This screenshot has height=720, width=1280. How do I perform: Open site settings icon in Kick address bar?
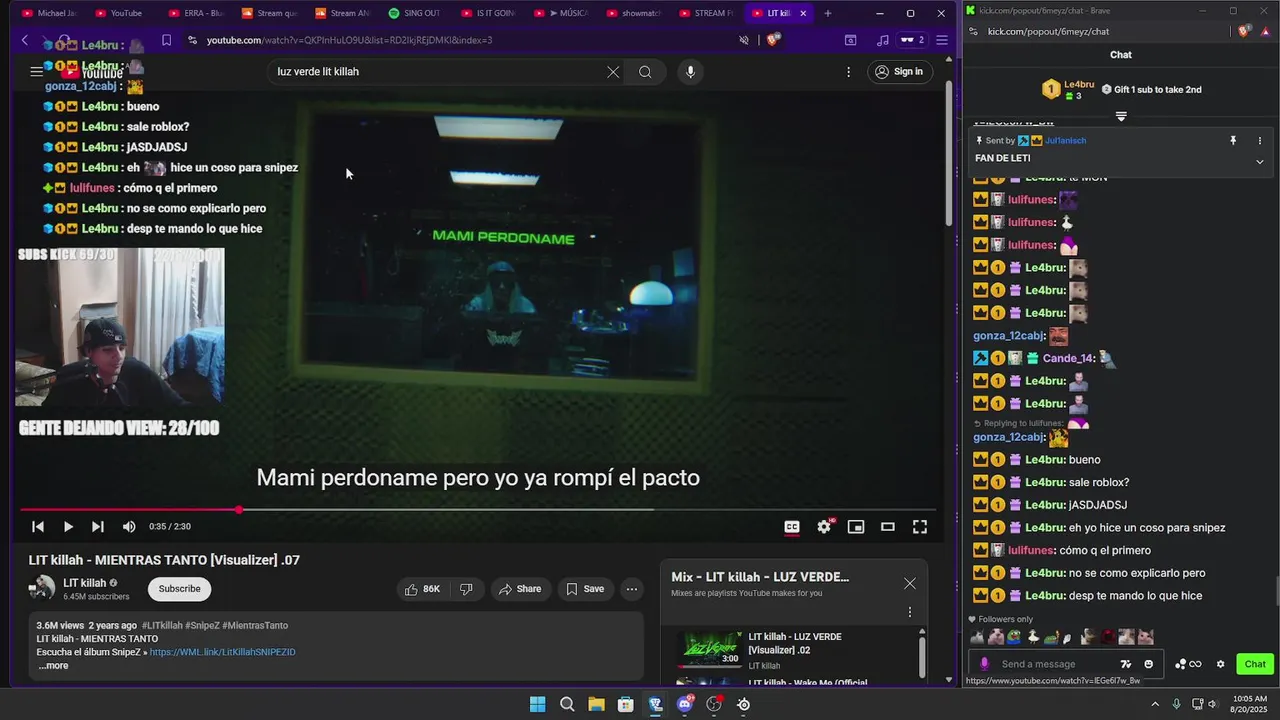click(973, 31)
